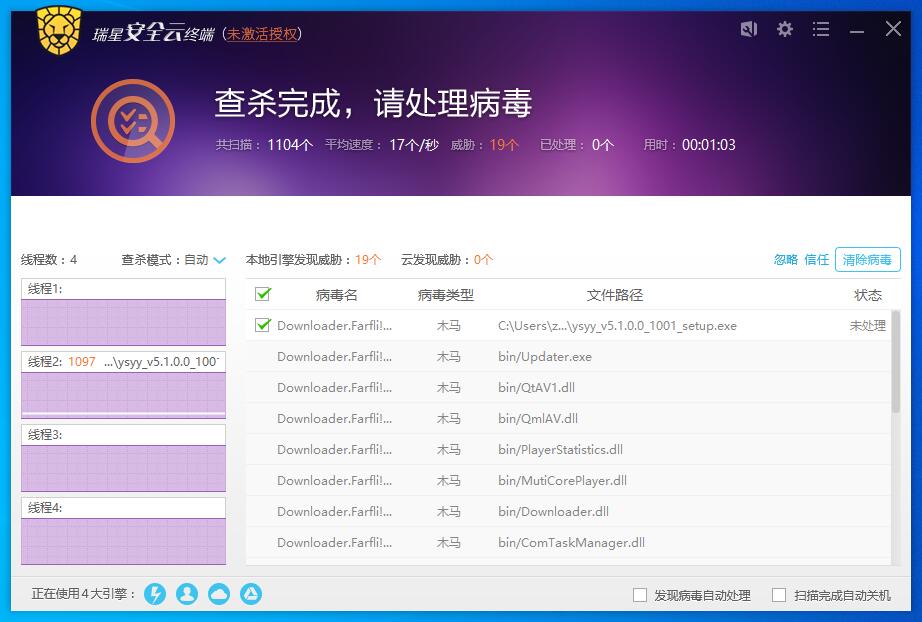
Task: Enable 发现病毒自动处理 checkbox
Action: (640, 595)
